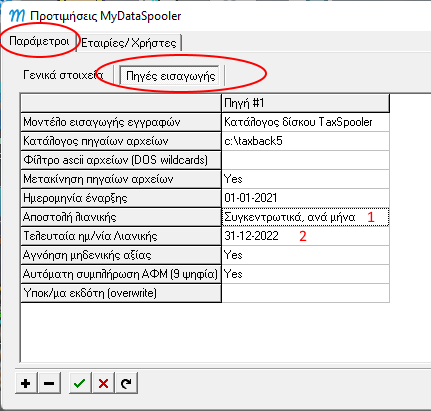The height and width of the screenshot is (411, 431).
Task: Add a new source with plus icon
Action: (26, 383)
